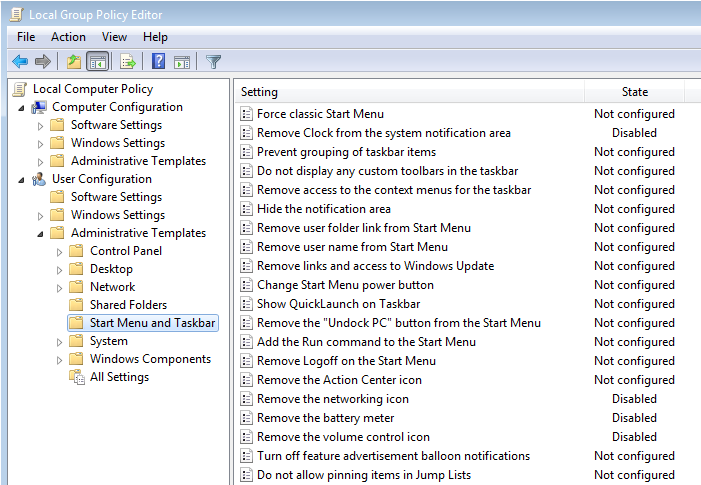Click the Export List toolbar icon
Image resolution: width=701 pixels, height=485 pixels.
click(128, 61)
